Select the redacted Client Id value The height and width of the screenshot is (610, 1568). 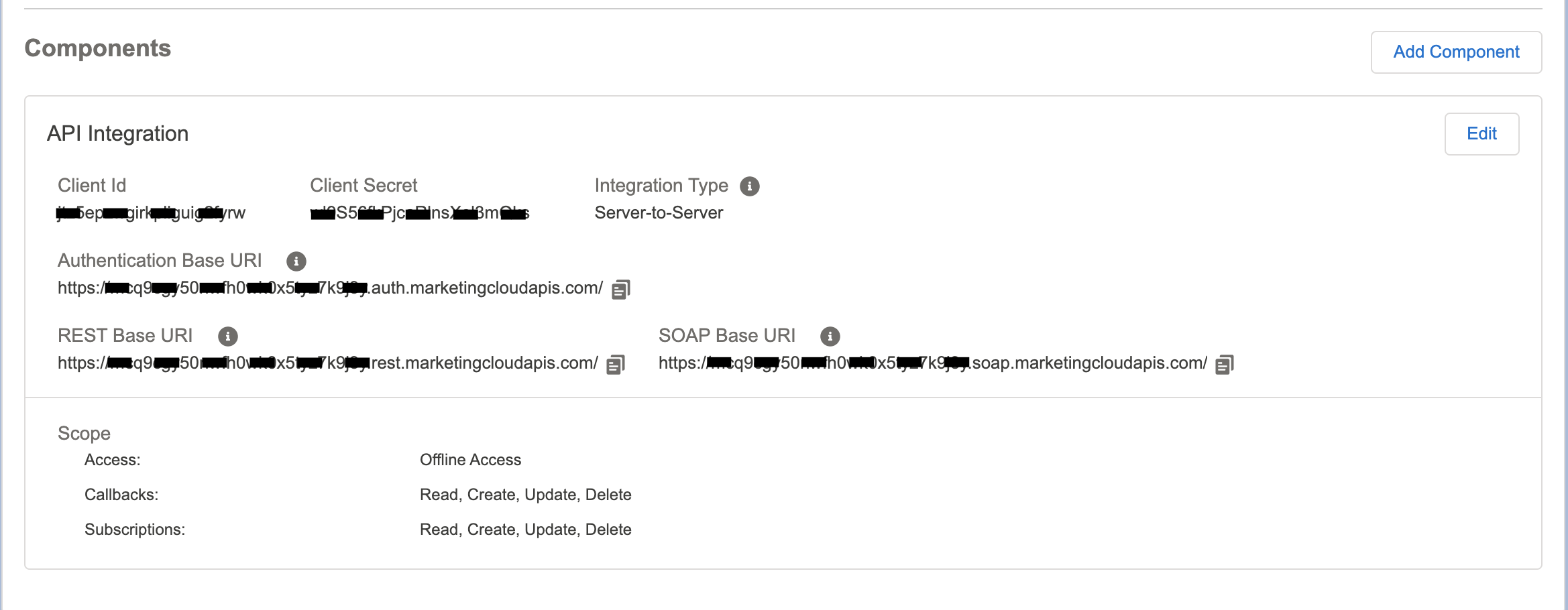click(151, 213)
